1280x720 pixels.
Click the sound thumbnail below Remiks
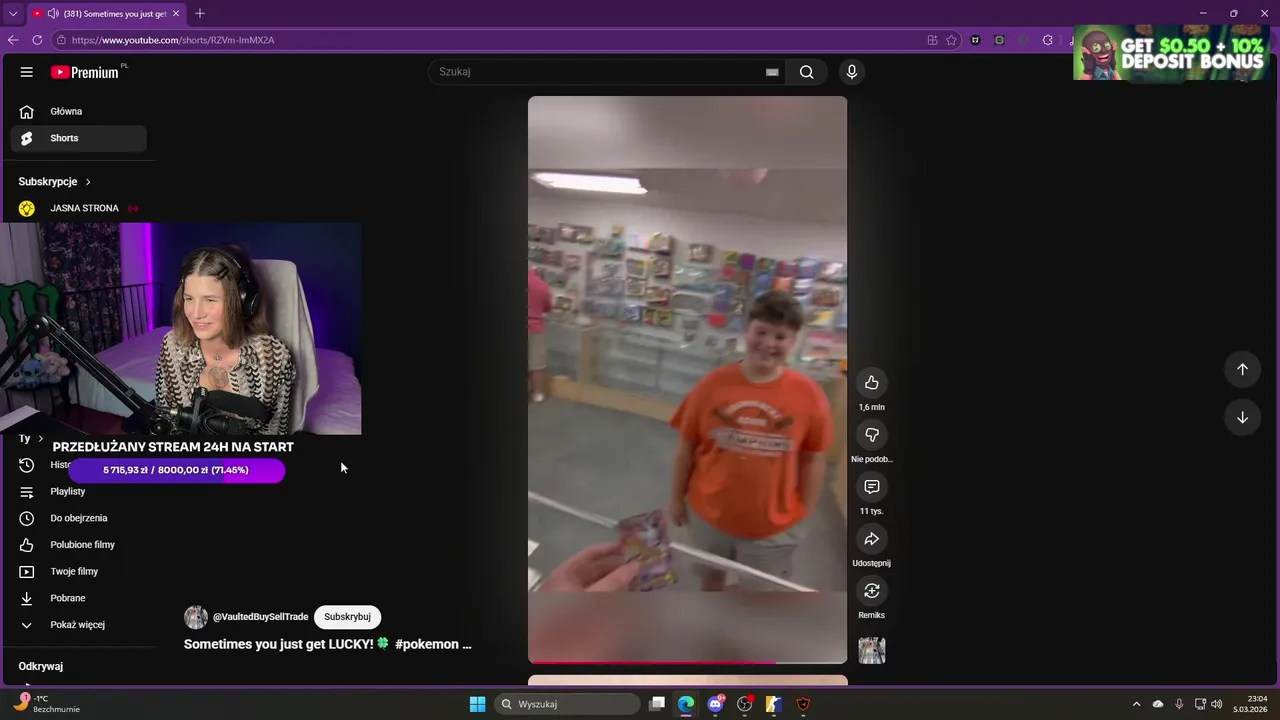[872, 650]
